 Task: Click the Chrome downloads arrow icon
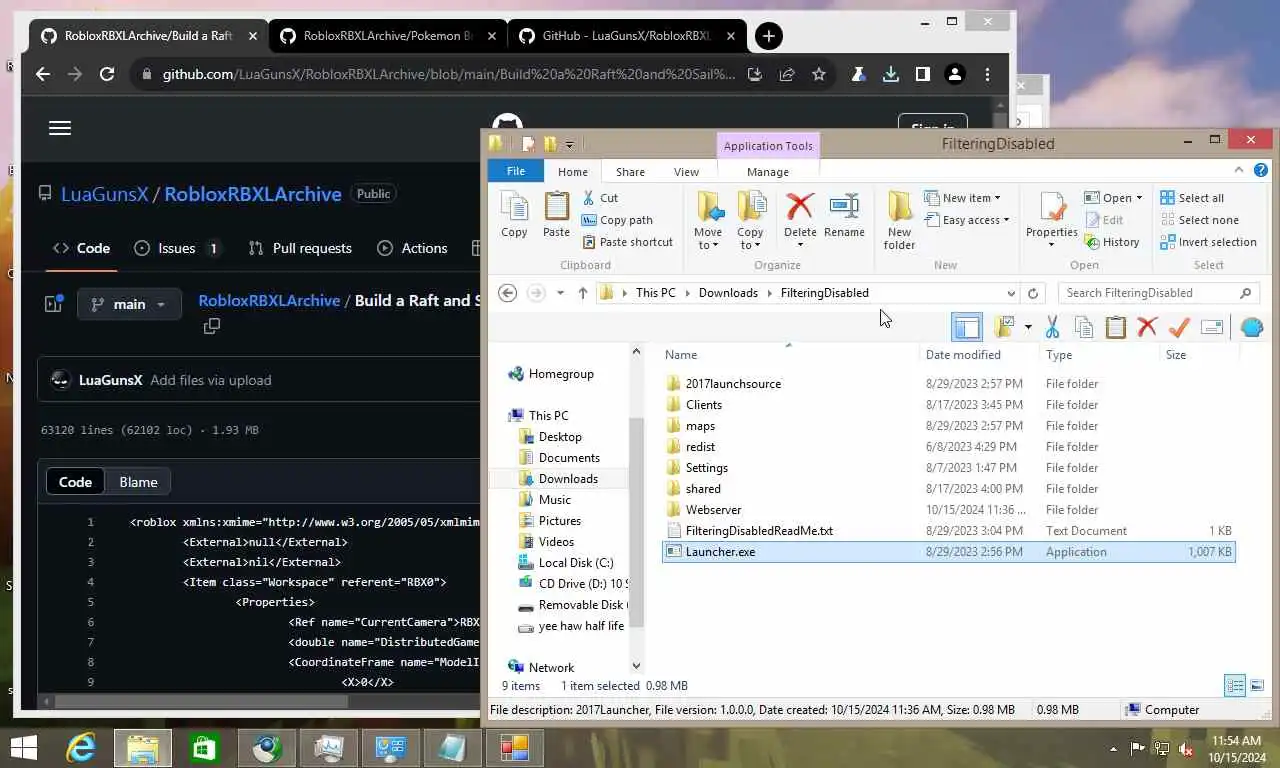(890, 74)
